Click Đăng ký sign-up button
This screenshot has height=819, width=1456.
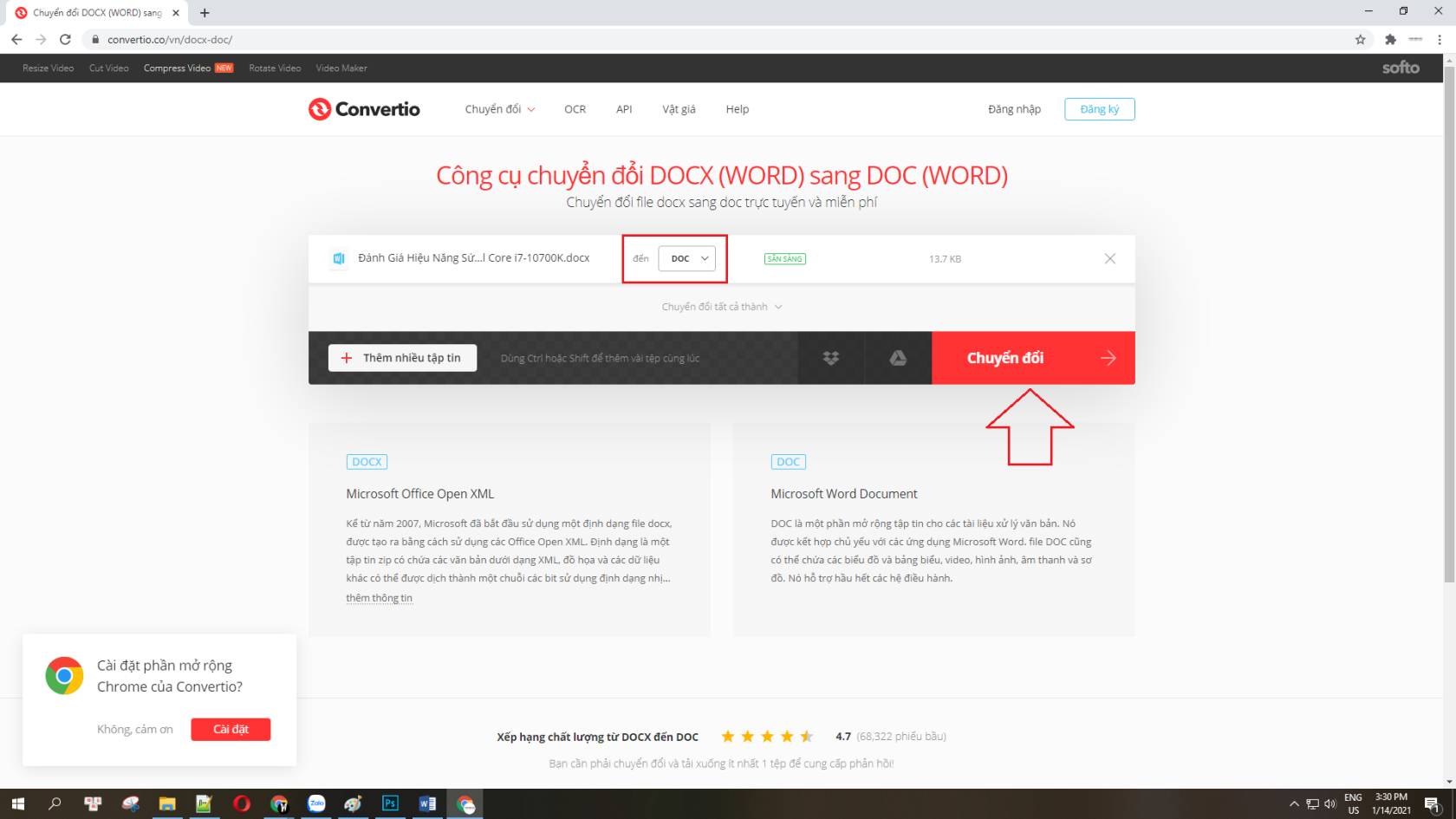[1100, 109]
